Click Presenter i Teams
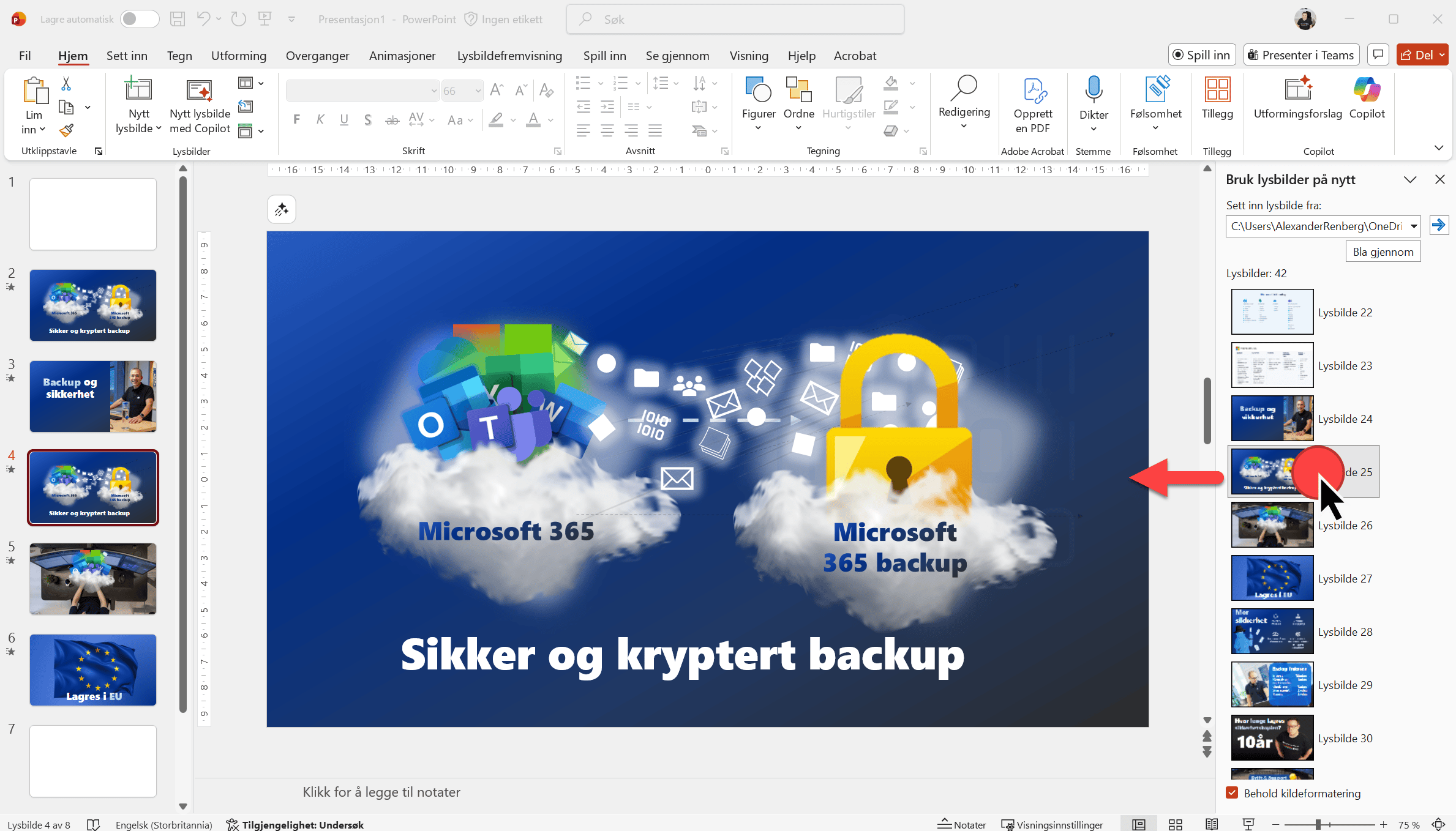 tap(1300, 54)
